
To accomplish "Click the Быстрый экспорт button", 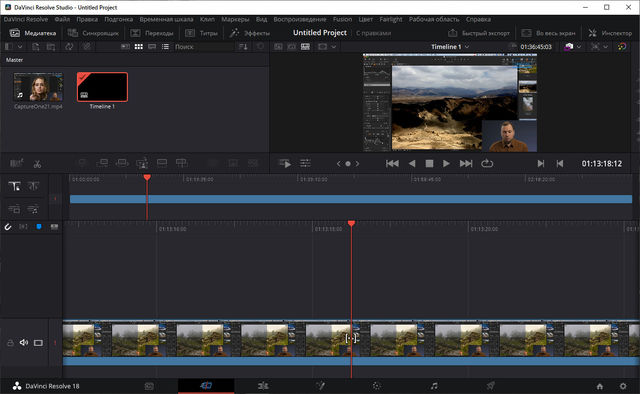I will click(x=479, y=33).
